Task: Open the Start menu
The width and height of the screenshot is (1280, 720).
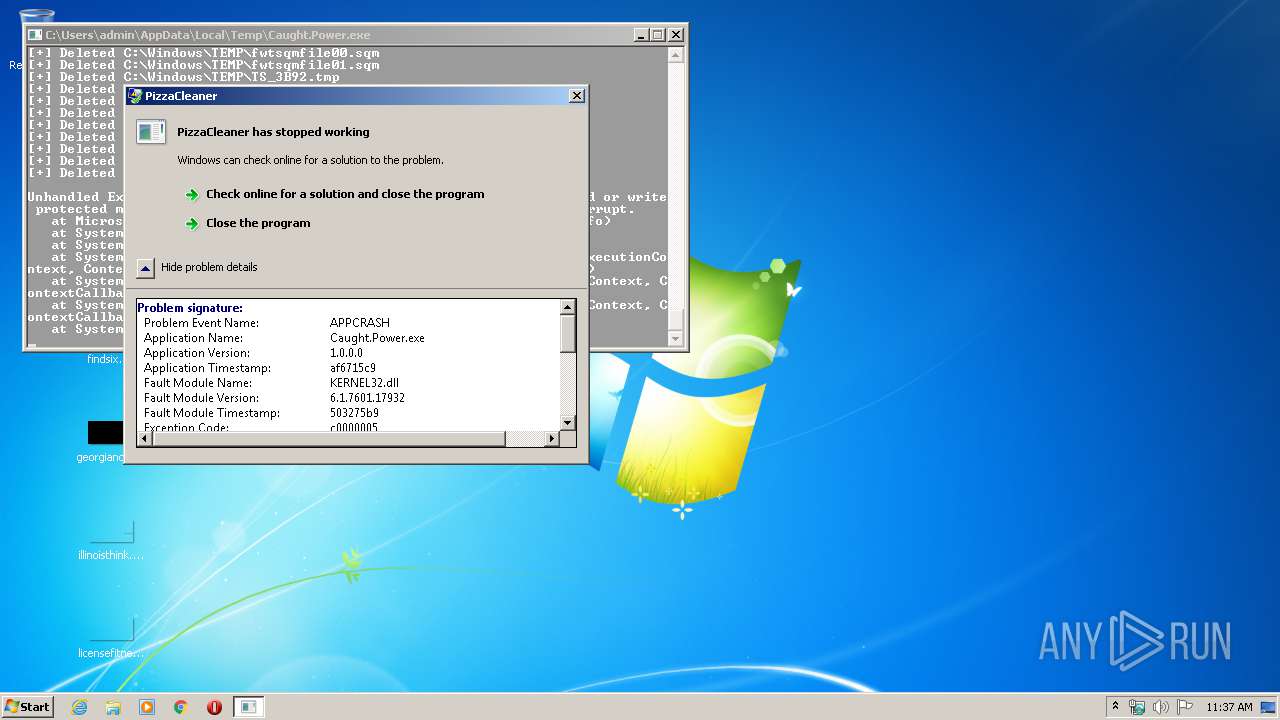Action: [27, 706]
